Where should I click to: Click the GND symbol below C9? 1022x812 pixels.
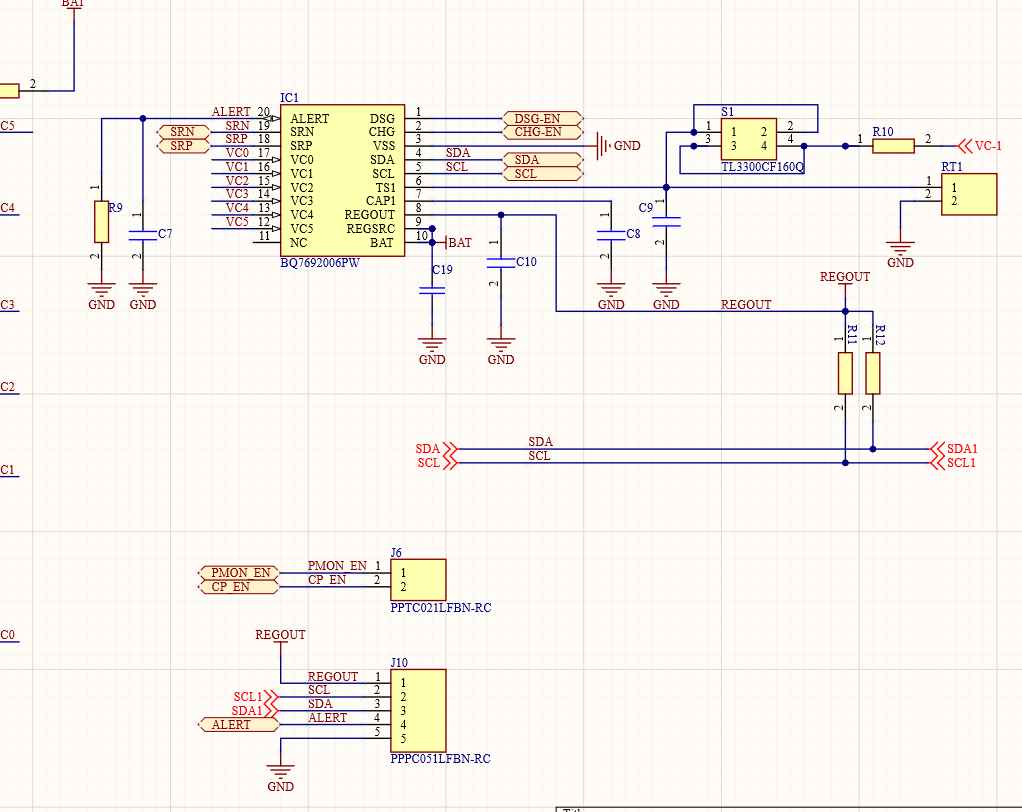[x=666, y=297]
